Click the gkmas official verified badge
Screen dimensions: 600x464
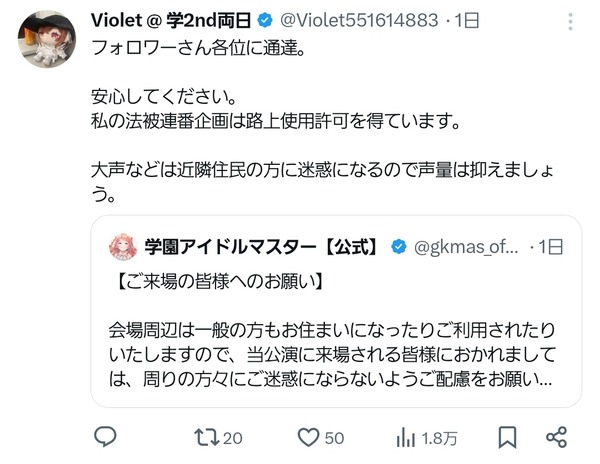click(399, 247)
